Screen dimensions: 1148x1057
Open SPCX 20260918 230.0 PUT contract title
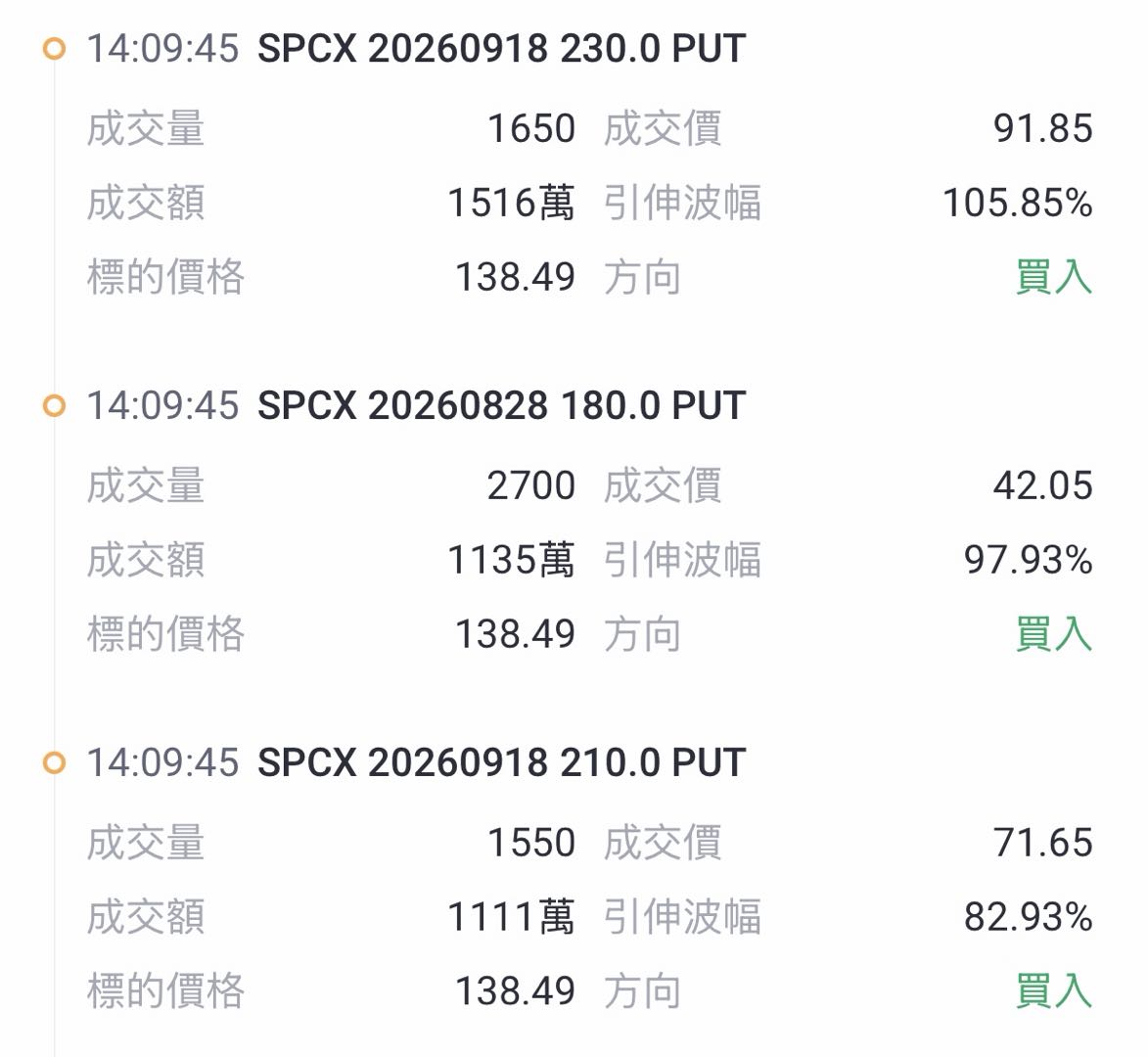pos(501,49)
